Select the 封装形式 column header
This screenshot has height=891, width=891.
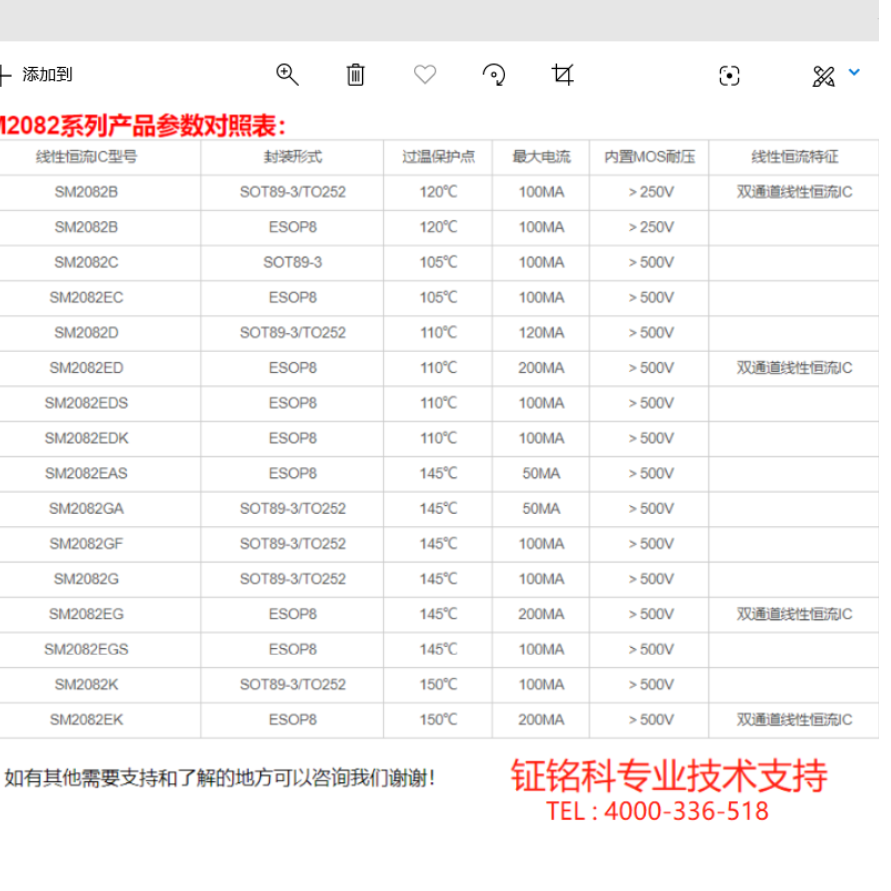pos(292,157)
